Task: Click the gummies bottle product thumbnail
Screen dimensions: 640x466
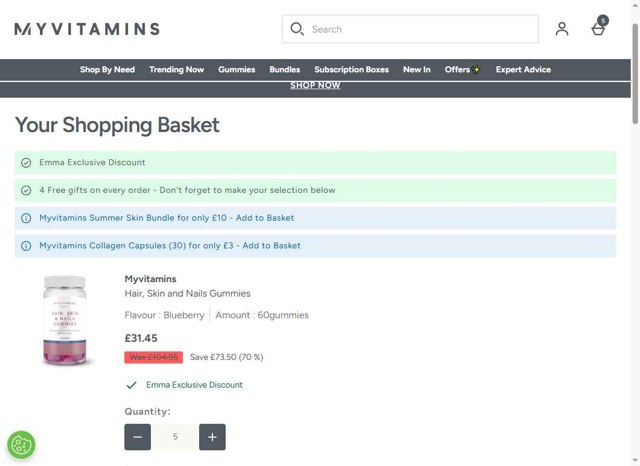Action: [x=65, y=321]
